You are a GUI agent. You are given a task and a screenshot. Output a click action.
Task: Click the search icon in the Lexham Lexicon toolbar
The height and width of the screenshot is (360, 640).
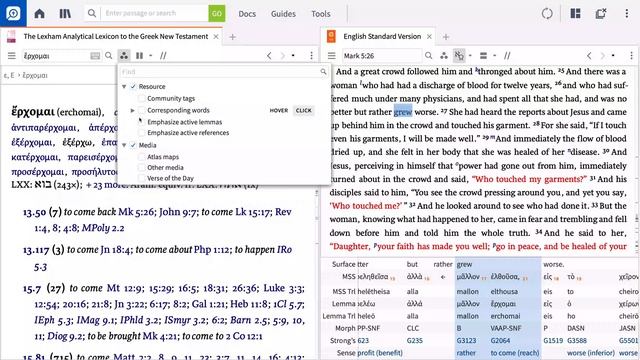109,55
